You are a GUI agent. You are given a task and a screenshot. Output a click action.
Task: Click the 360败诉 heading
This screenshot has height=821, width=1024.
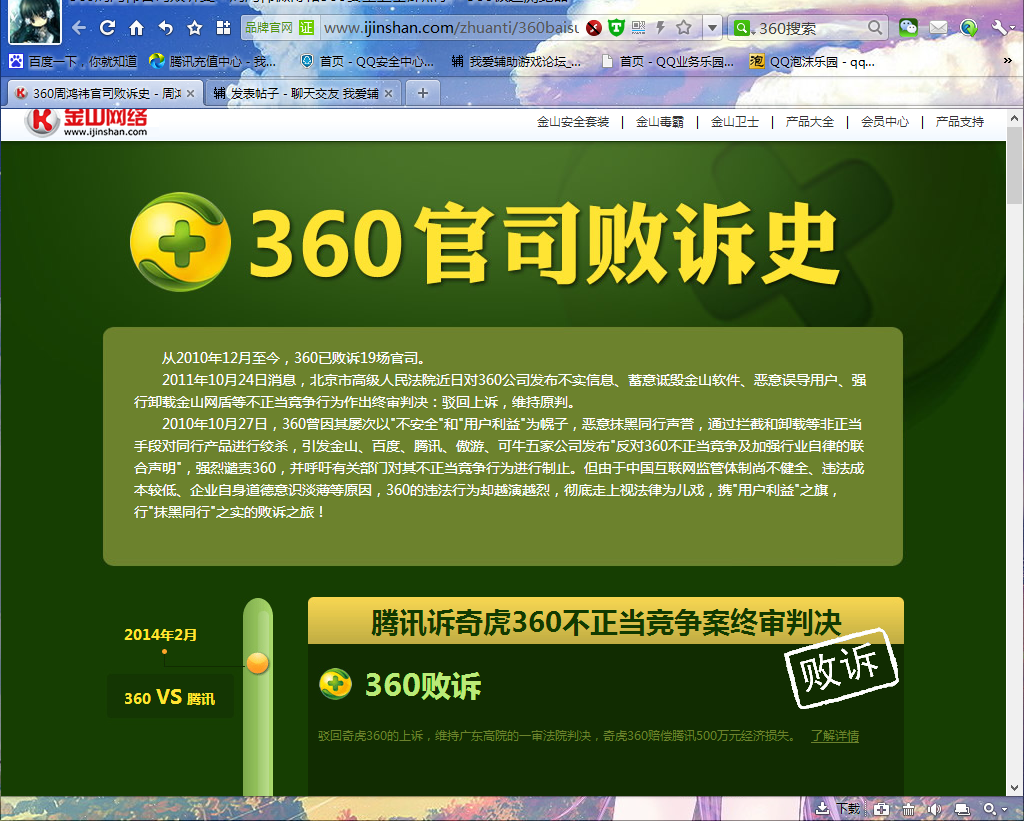423,685
